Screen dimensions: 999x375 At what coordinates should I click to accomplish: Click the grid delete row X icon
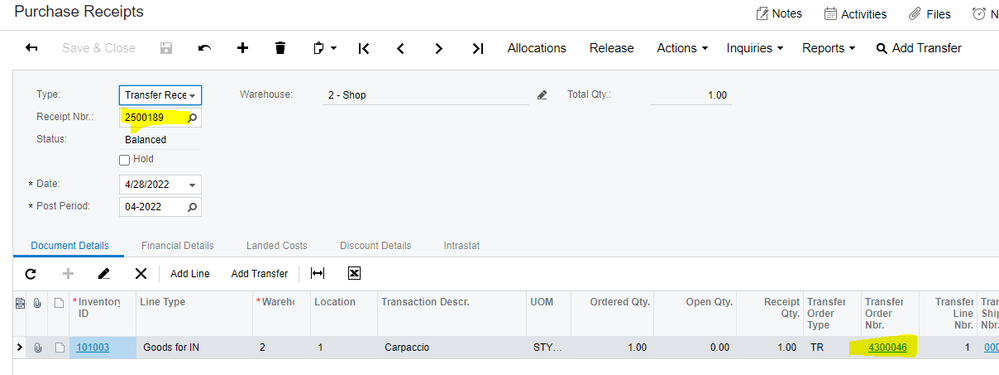click(141, 274)
